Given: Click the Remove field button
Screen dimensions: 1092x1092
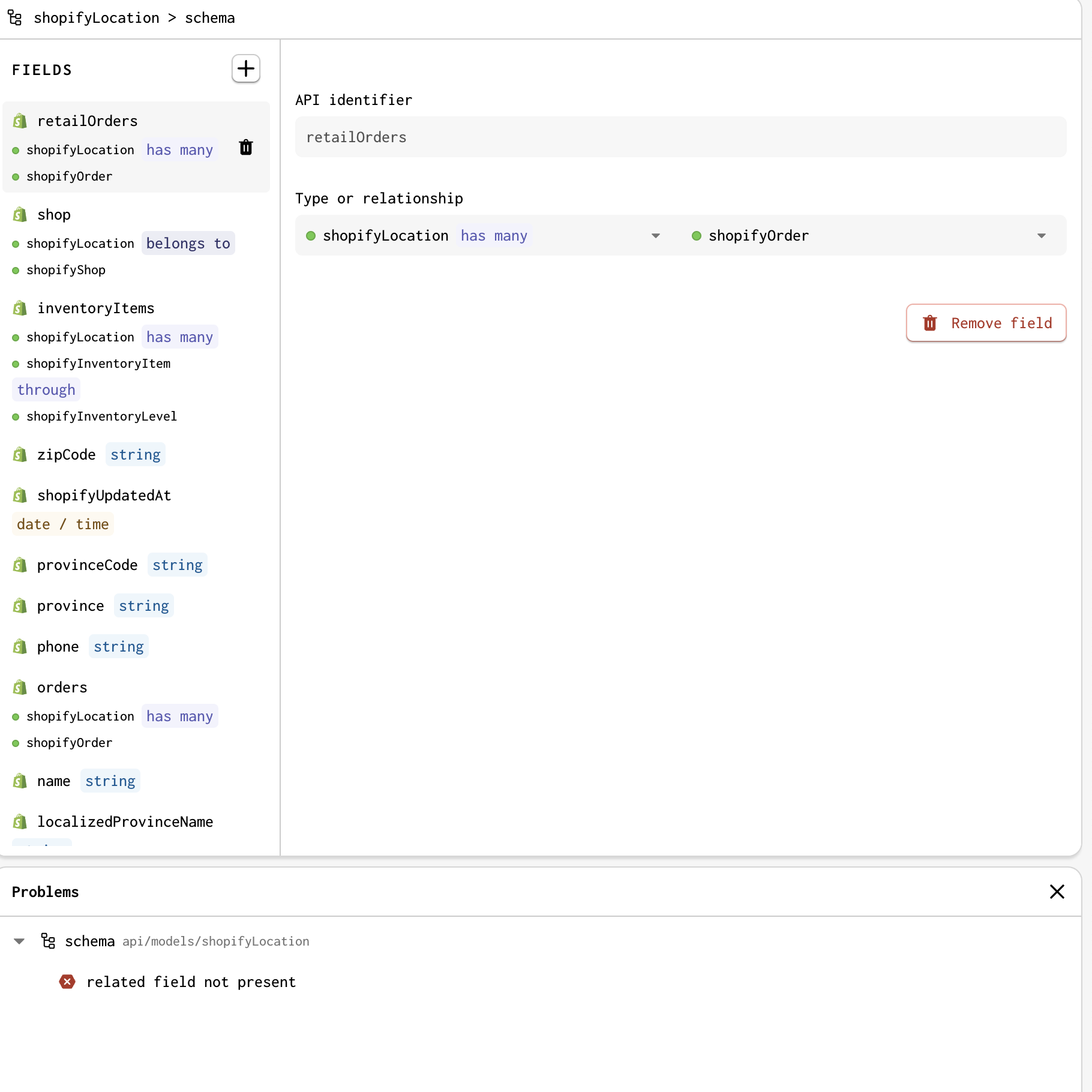Looking at the screenshot, I should [985, 323].
